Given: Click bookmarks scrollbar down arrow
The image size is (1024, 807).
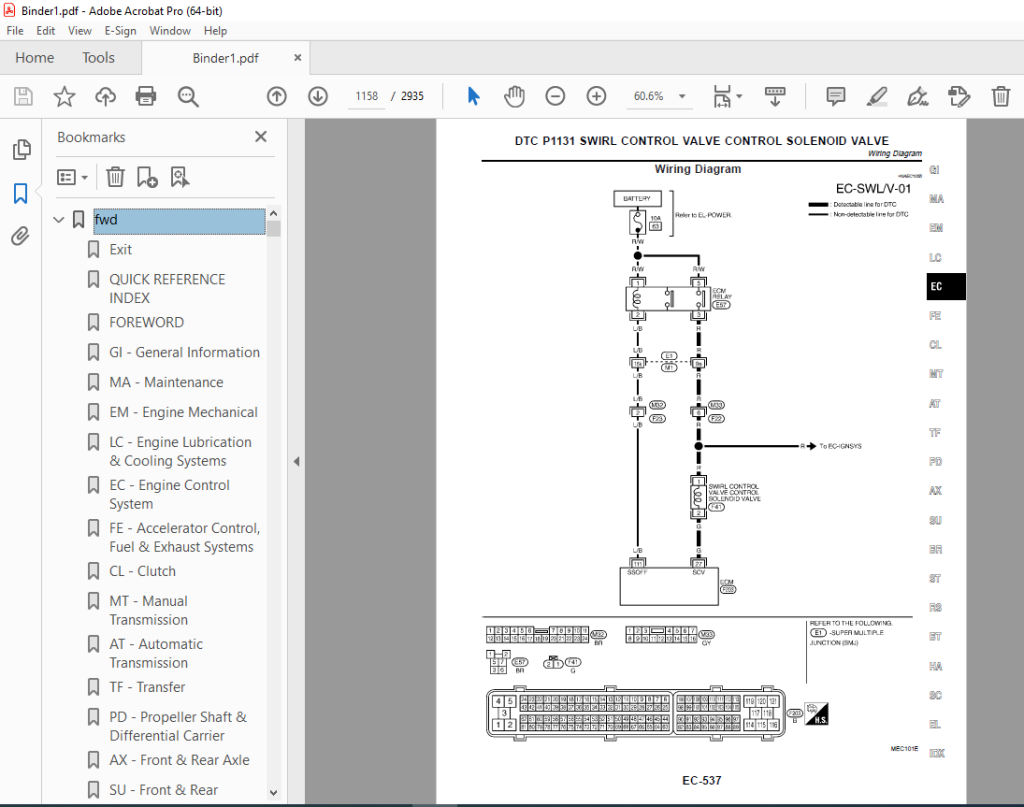Looking at the screenshot, I should 274,793.
